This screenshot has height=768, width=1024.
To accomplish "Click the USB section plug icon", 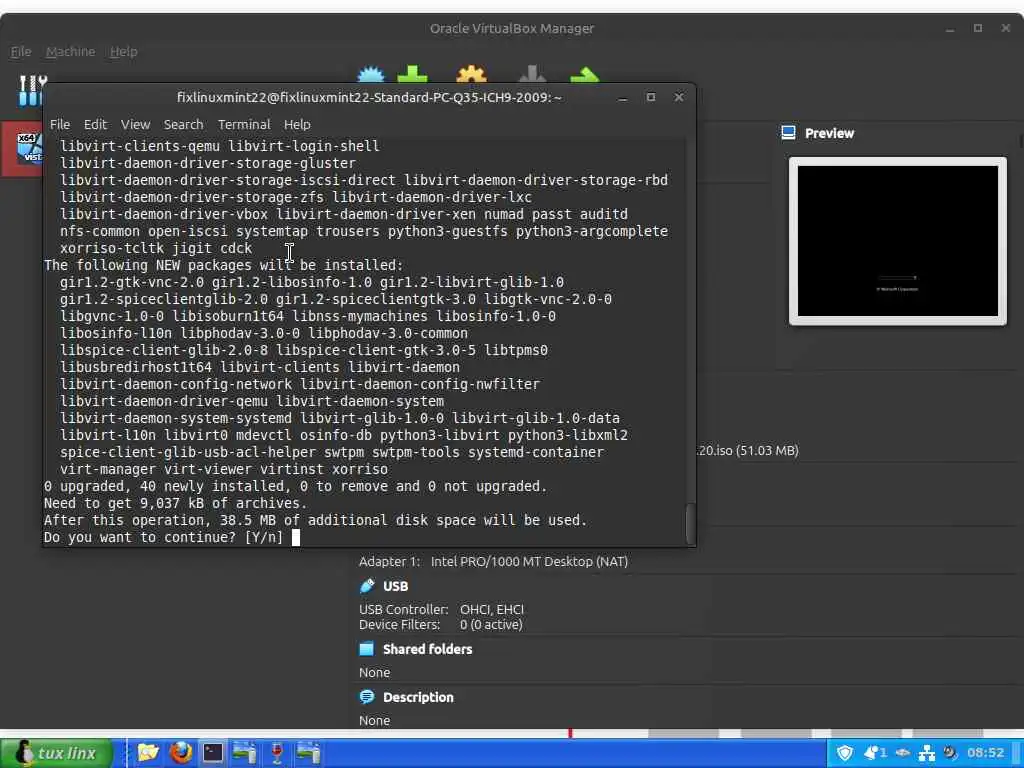I will tap(367, 586).
